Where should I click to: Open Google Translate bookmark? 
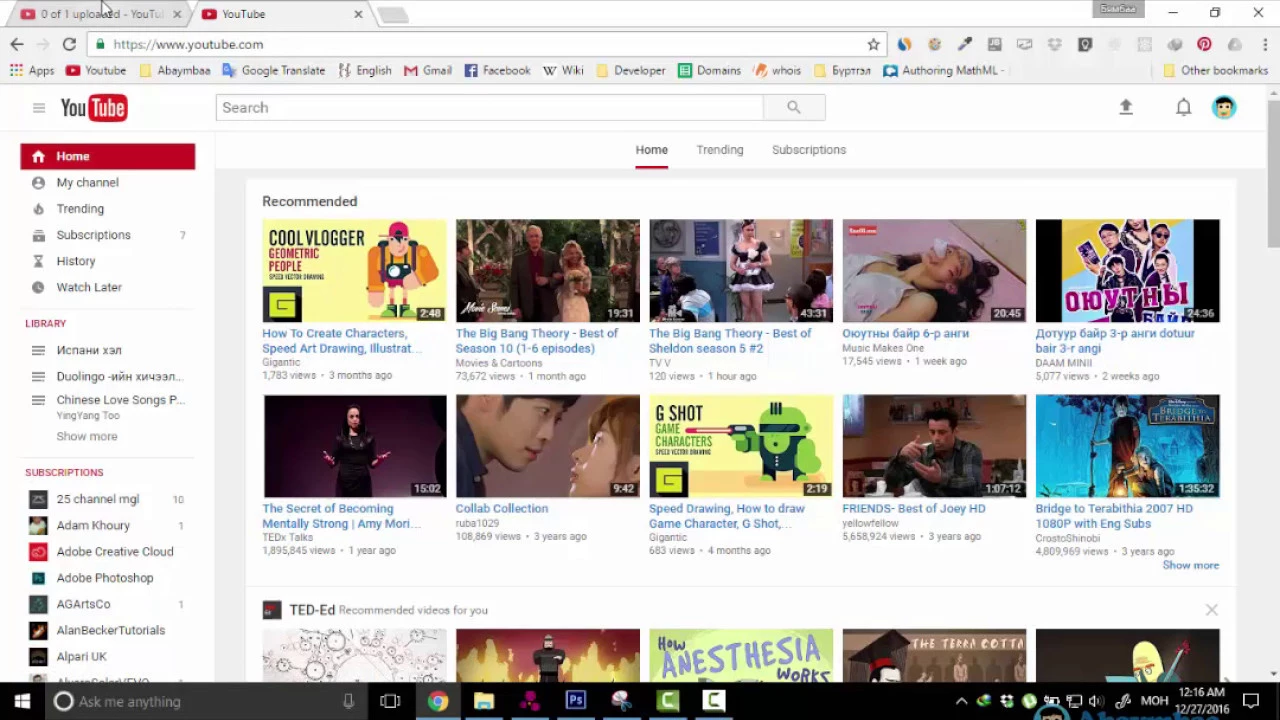273,70
